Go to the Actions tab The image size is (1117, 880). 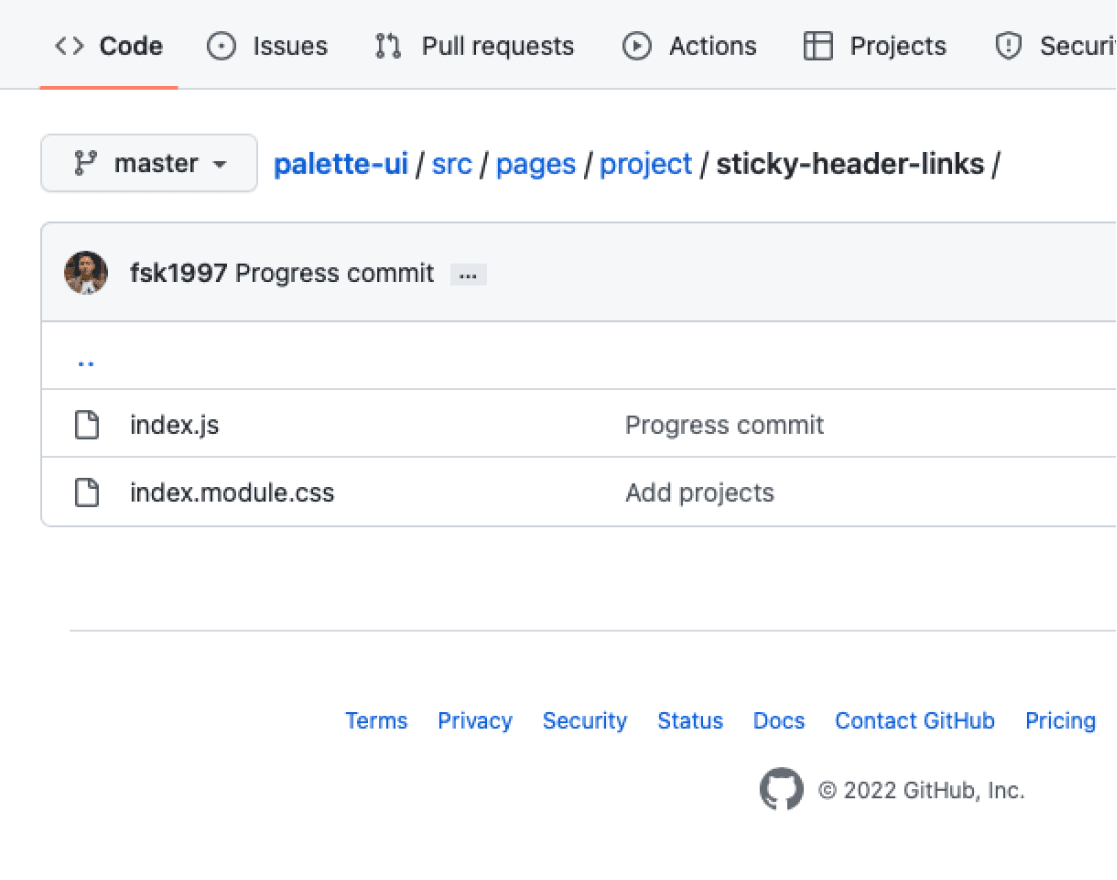689,46
